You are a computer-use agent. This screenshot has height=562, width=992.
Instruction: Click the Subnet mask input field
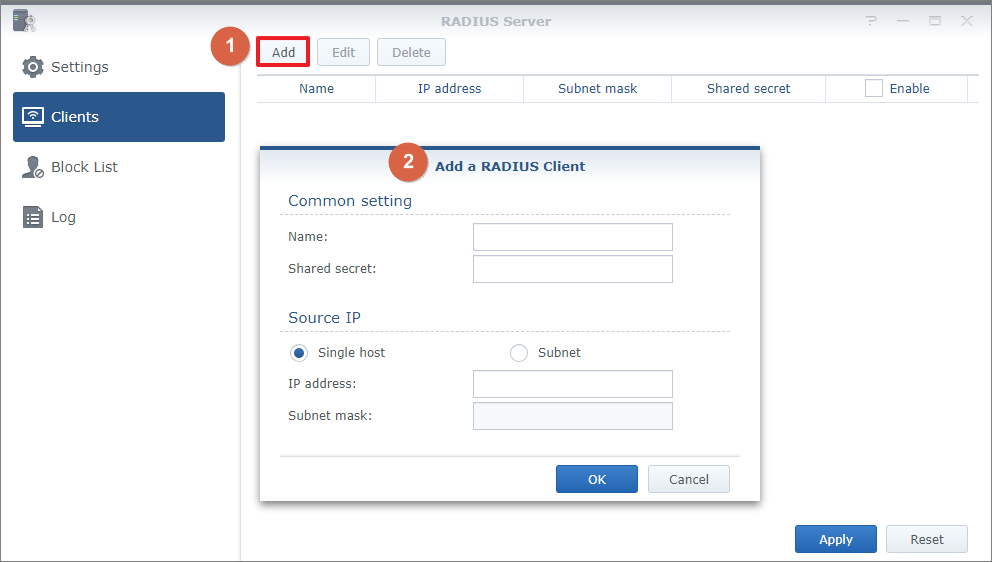point(573,416)
